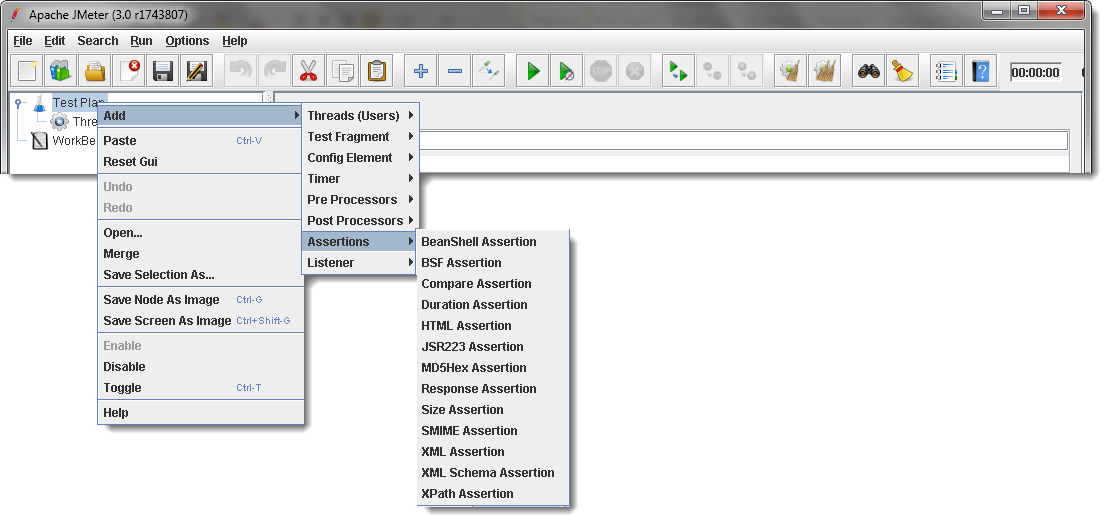Cut selection with the scissors icon
This screenshot has height=515, width=1107.
309,71
